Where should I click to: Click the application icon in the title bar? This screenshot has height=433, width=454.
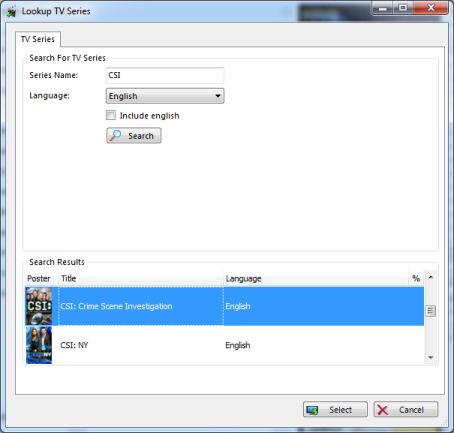click(12, 12)
